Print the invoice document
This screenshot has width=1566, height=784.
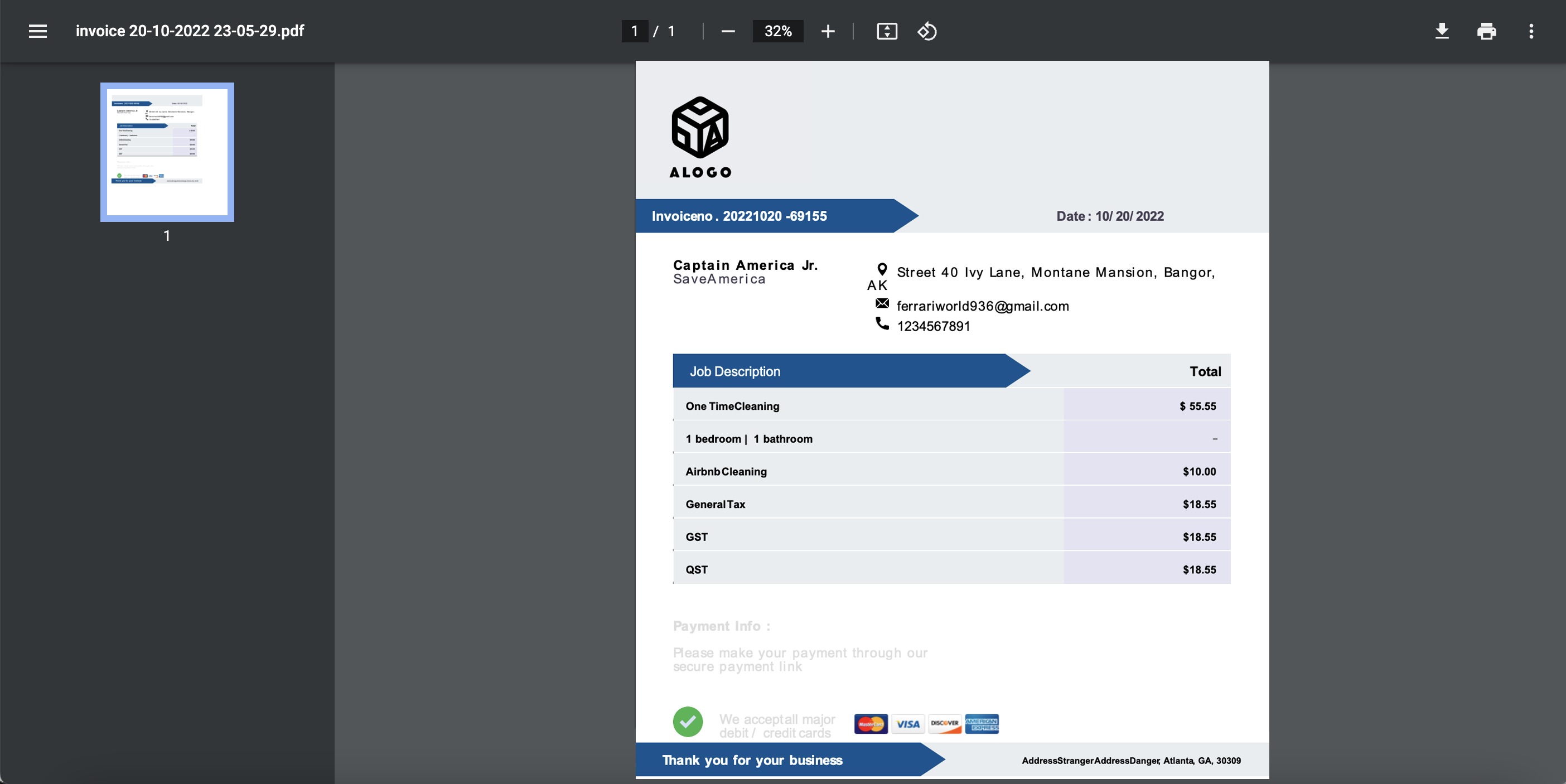1486,31
